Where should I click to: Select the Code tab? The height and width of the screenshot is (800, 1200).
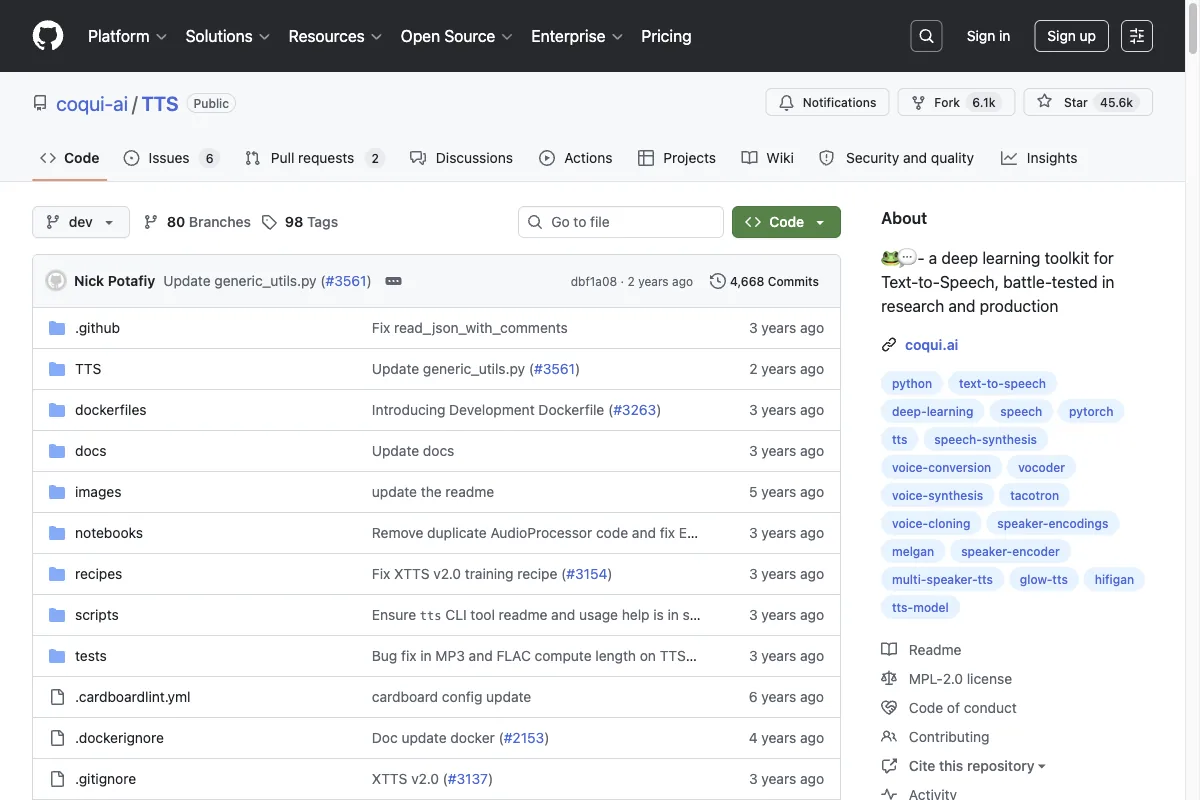[x=70, y=158]
